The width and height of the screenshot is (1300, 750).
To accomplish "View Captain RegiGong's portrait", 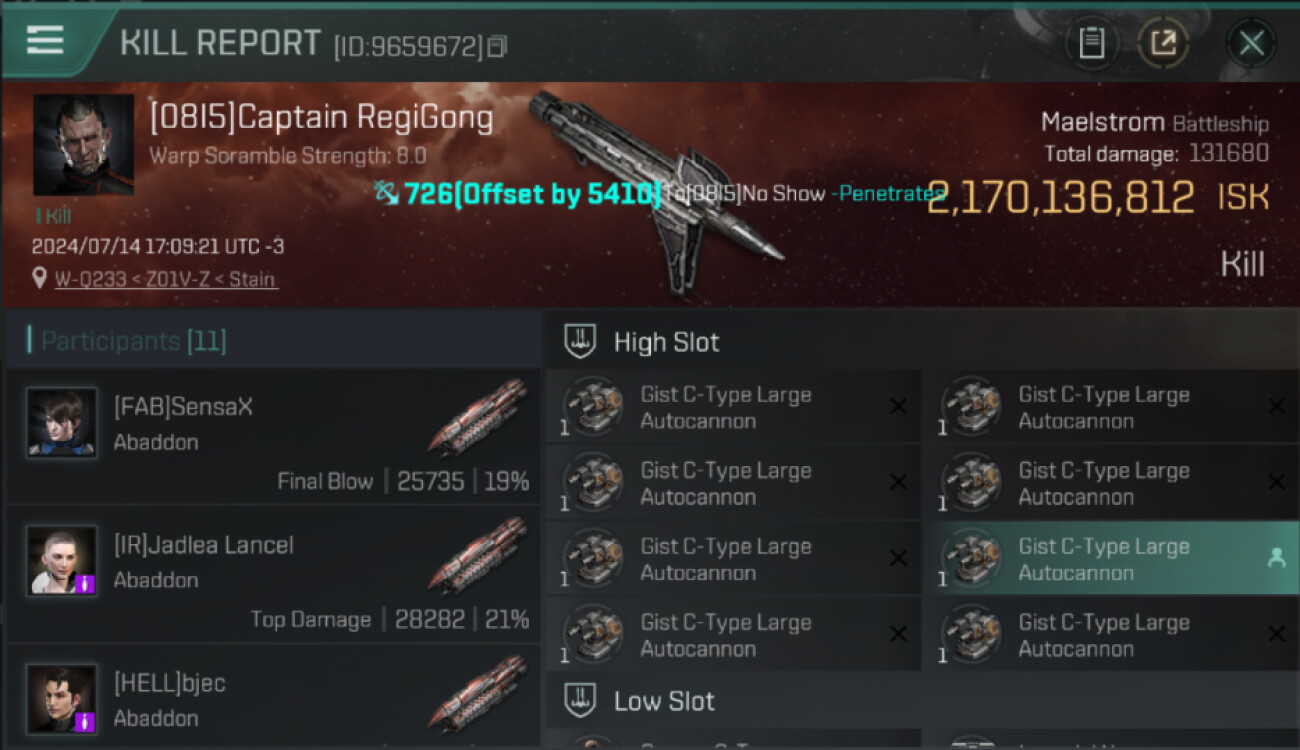I will coord(84,145).
